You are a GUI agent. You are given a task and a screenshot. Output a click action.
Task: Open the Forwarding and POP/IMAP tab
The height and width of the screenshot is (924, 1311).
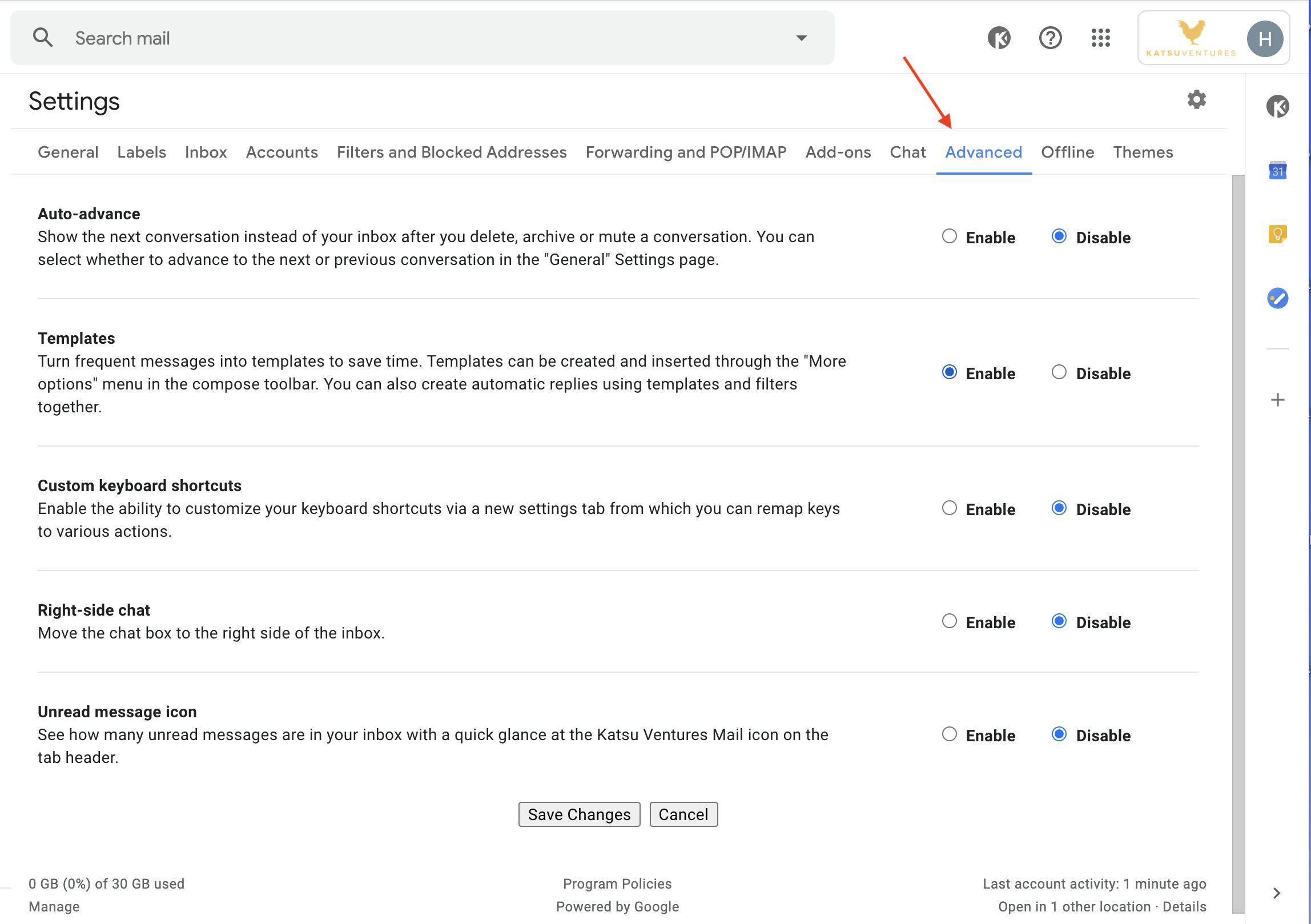click(686, 152)
